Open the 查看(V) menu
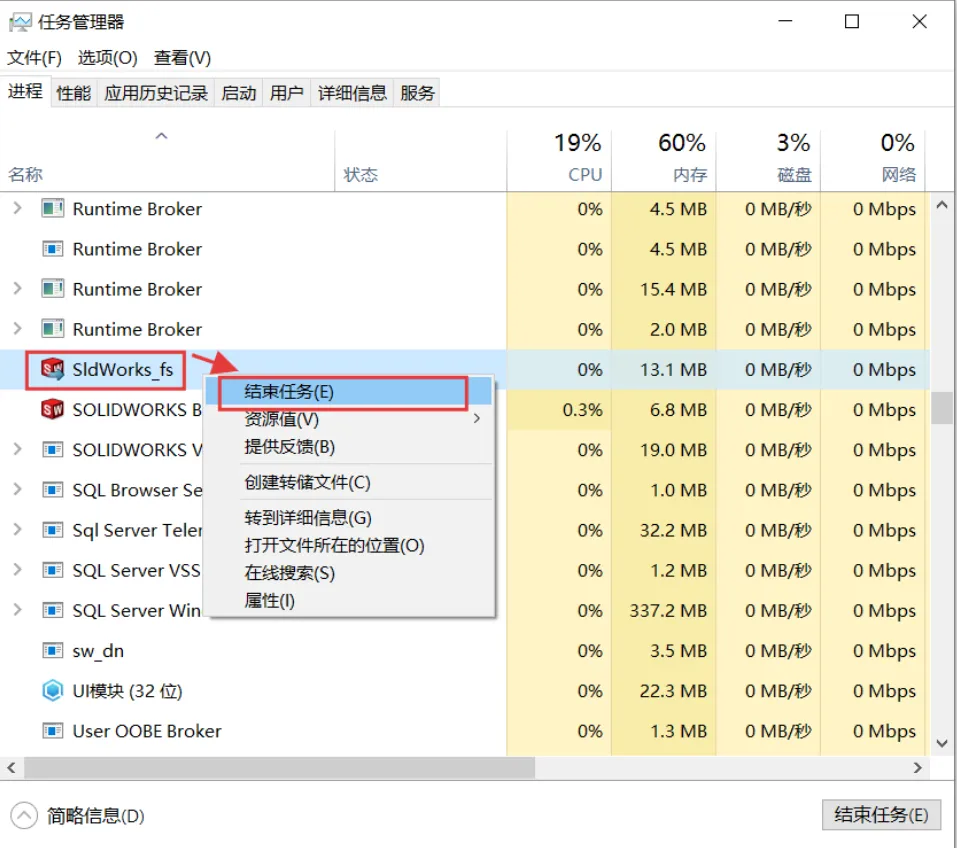The image size is (957, 848). [182, 58]
